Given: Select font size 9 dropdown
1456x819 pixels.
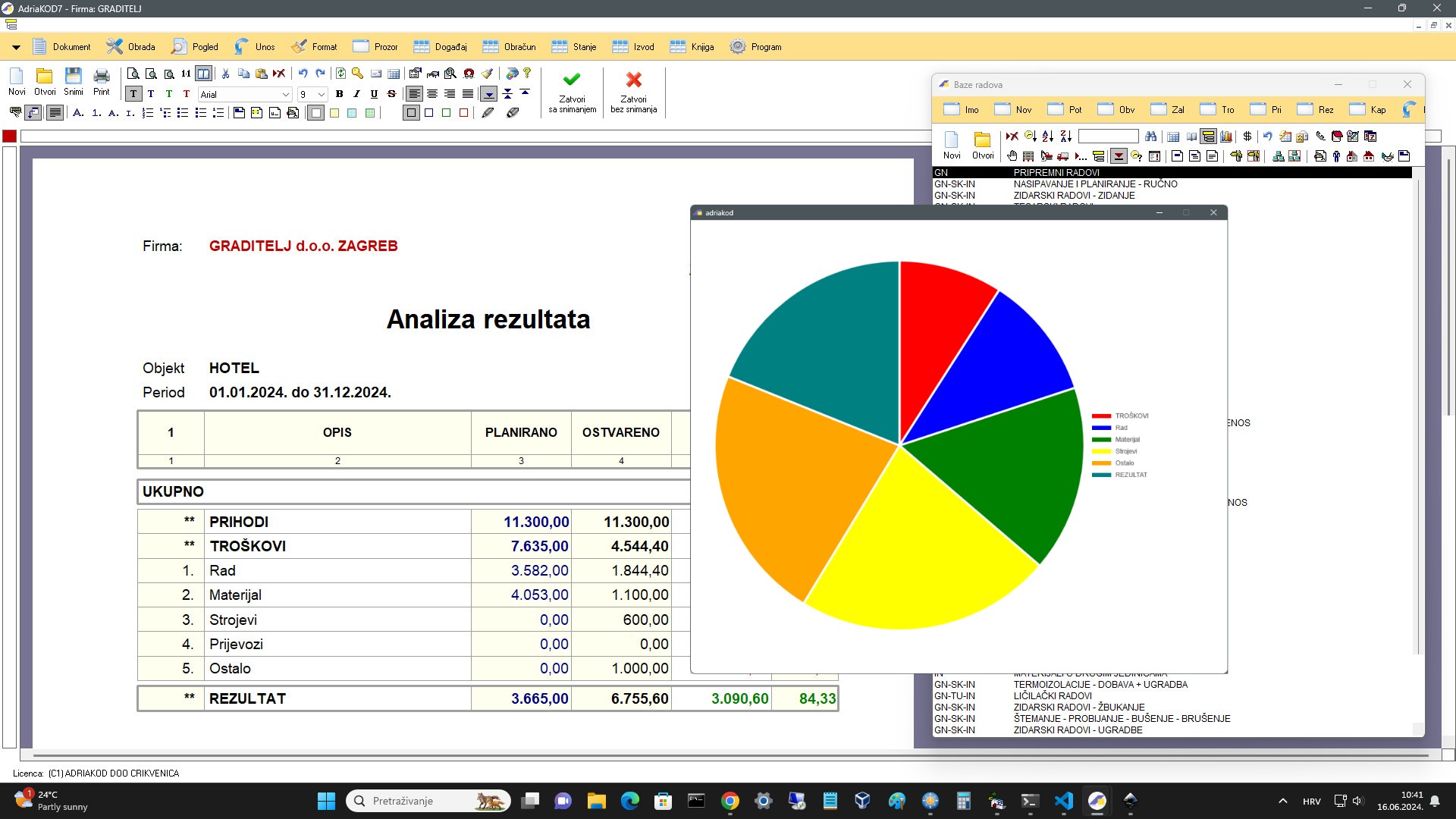Looking at the screenshot, I should tap(313, 94).
